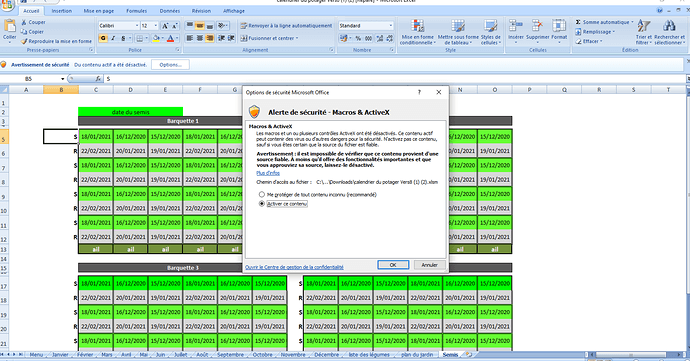Open the Plus d'infos link
The image size is (690, 361).
(x=268, y=173)
